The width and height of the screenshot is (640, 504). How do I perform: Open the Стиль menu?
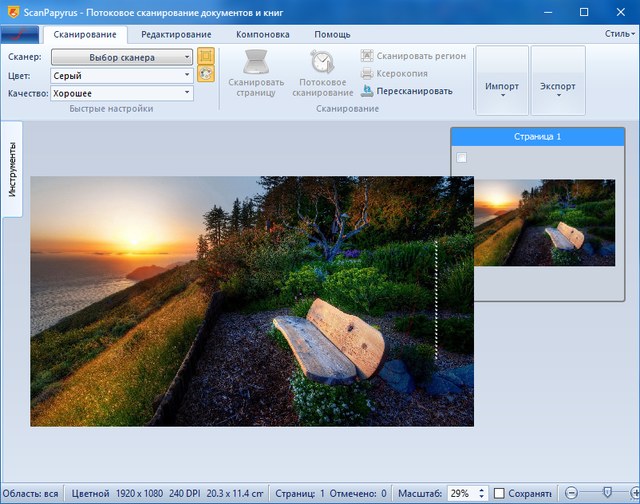pyautogui.click(x=619, y=33)
